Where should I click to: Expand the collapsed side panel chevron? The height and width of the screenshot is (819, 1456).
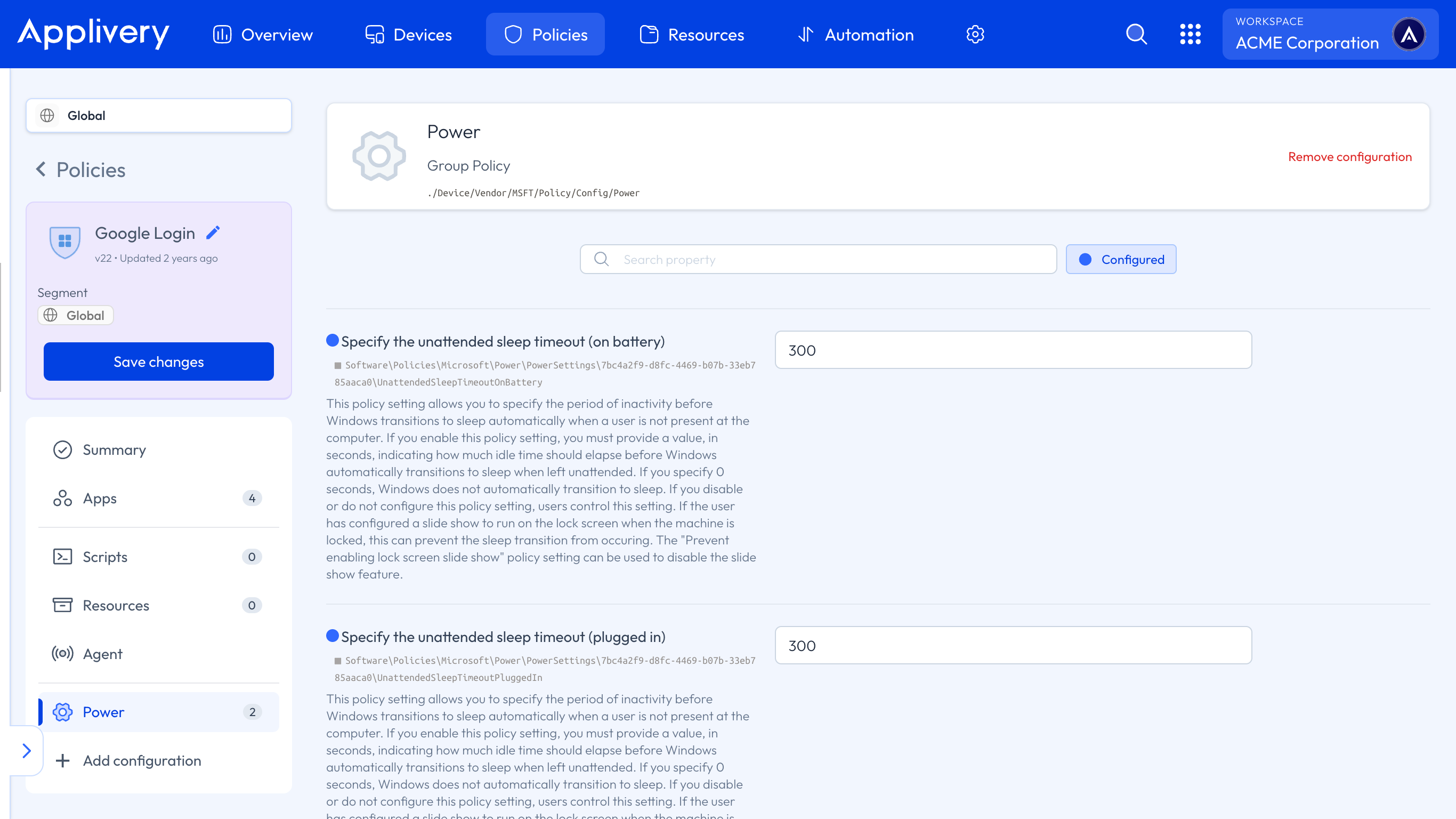pos(26,751)
